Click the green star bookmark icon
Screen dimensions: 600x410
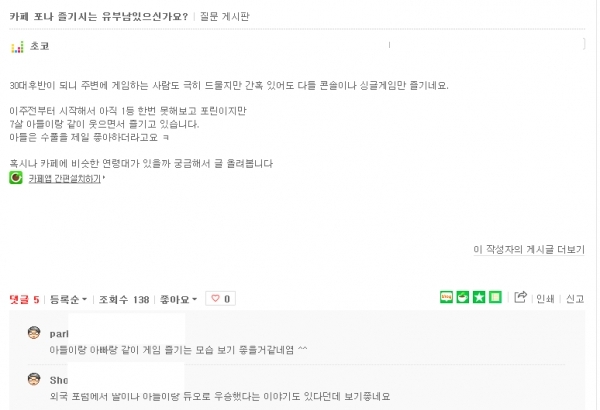479,297
